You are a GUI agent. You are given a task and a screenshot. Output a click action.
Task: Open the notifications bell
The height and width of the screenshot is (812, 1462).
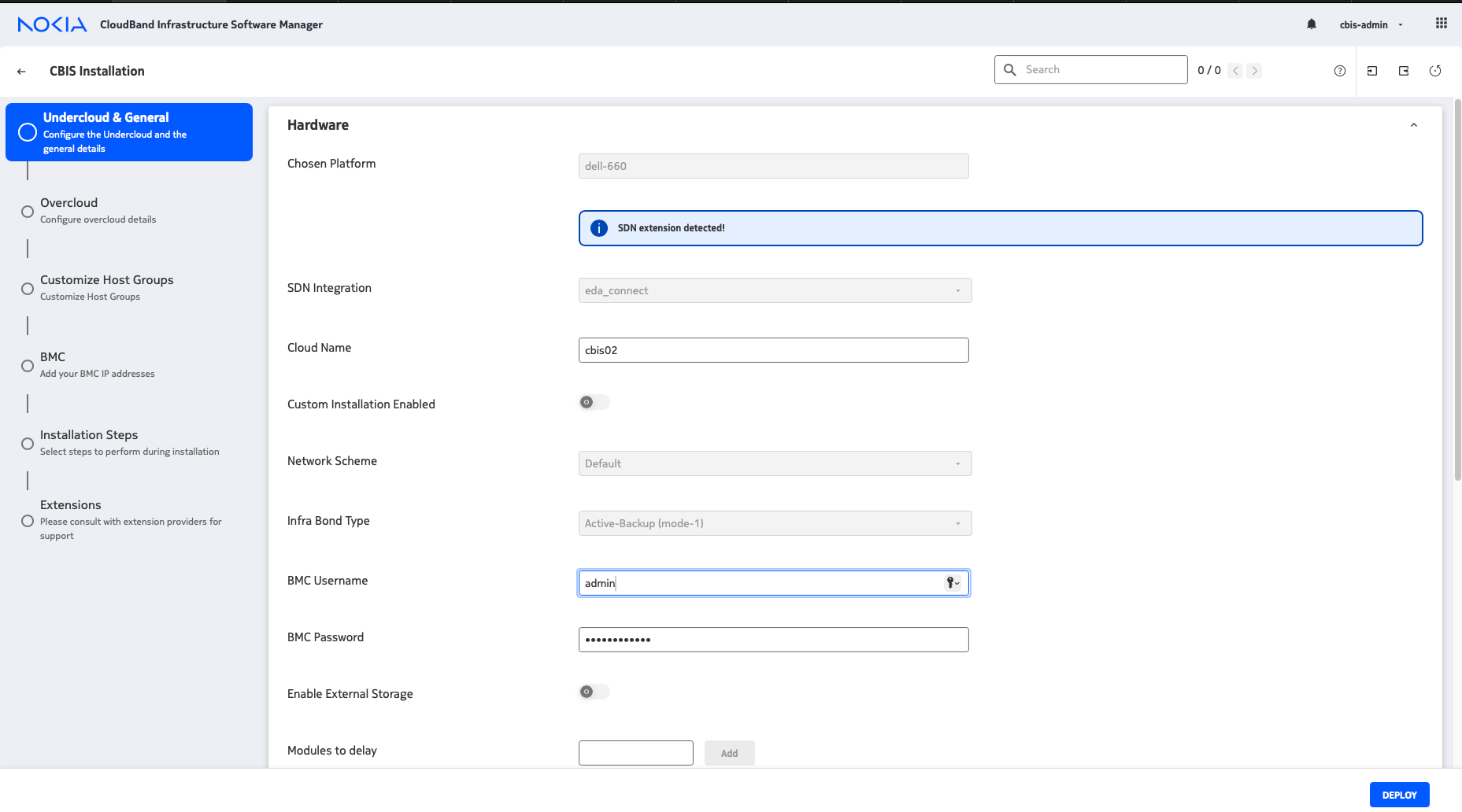1312,24
